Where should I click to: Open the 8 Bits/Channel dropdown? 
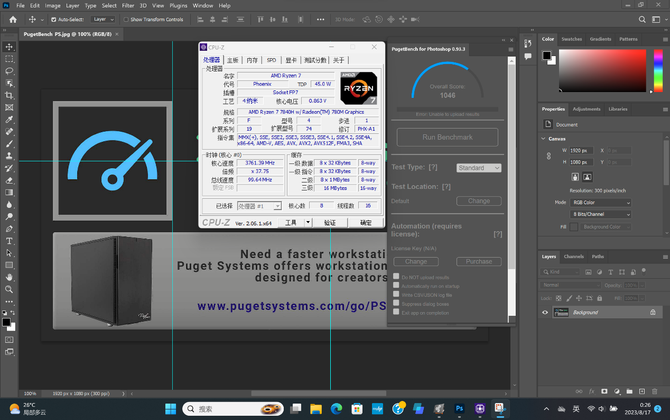click(600, 214)
